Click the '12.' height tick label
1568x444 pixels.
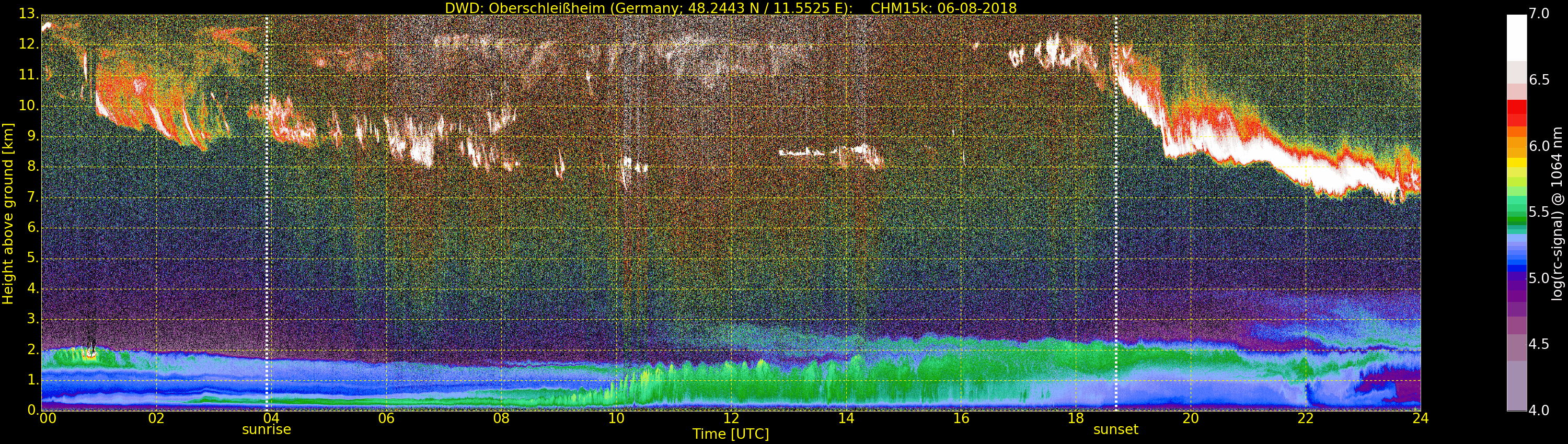[x=29, y=44]
